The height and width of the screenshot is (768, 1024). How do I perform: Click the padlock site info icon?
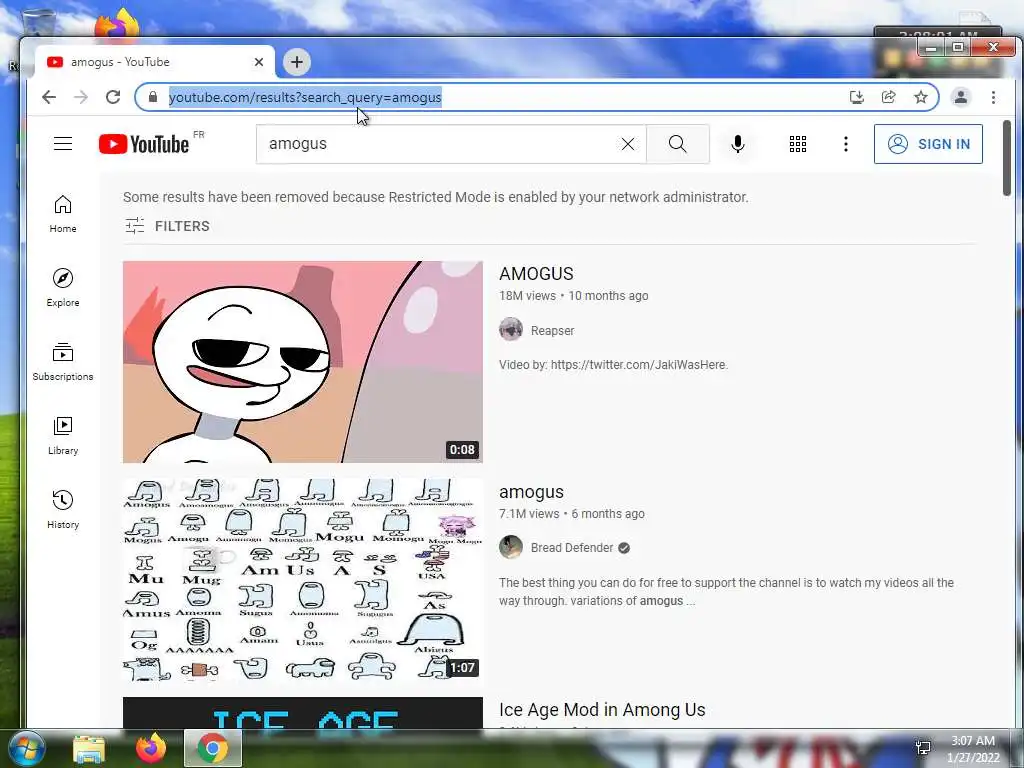click(153, 97)
